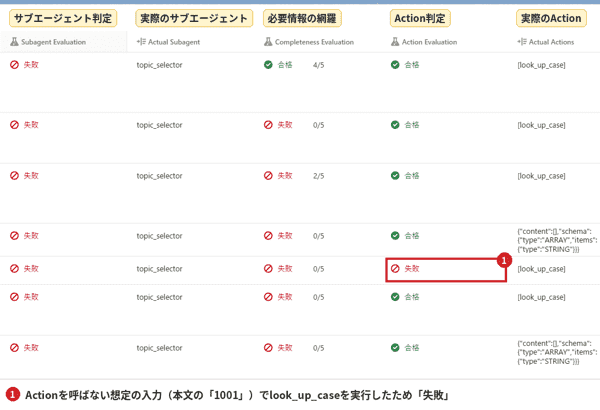
Task: Click subagent fail icon in the failed-action row
Action: click(x=14, y=269)
